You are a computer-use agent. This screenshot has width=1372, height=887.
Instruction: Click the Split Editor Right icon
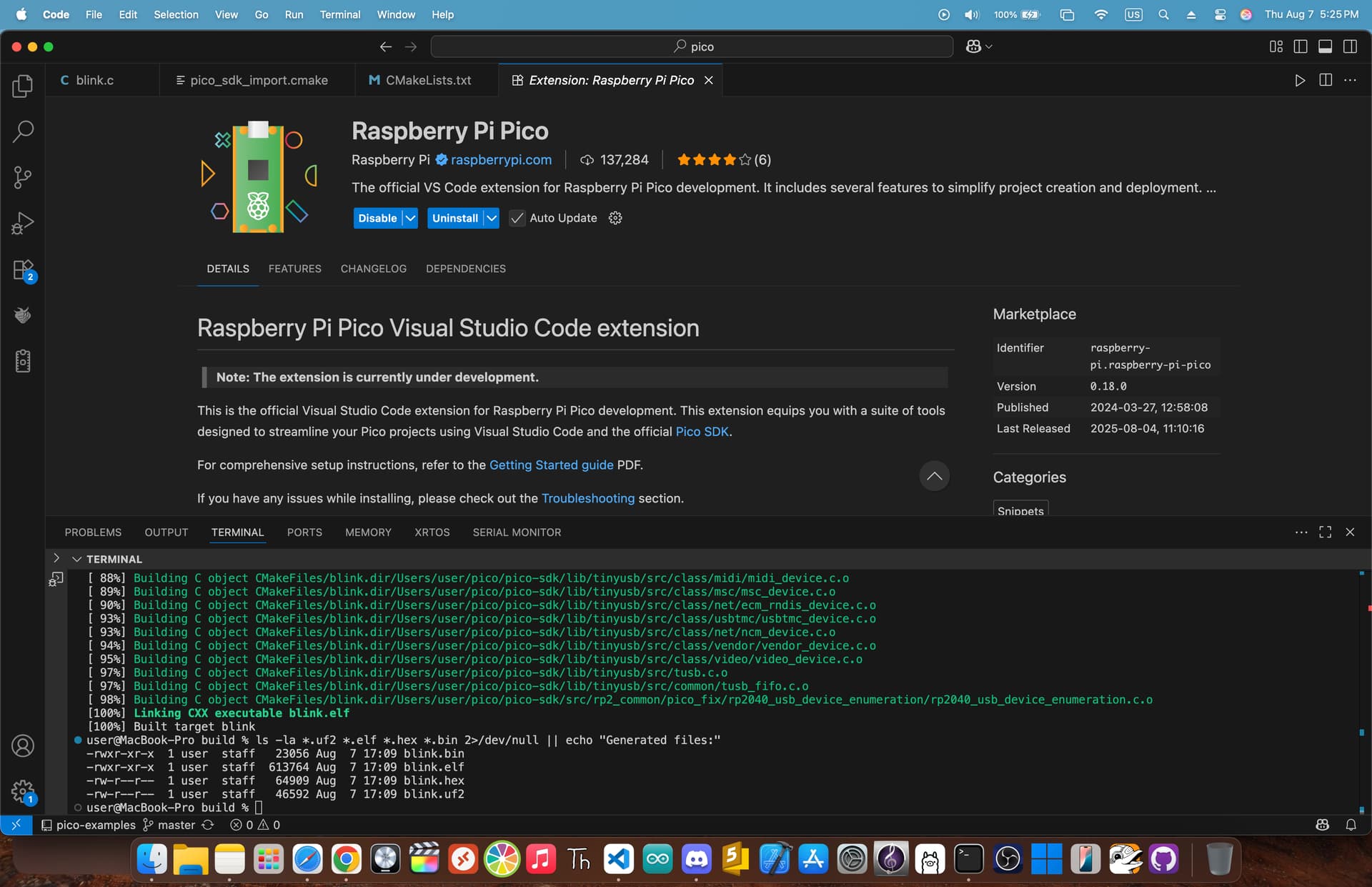tap(1325, 80)
